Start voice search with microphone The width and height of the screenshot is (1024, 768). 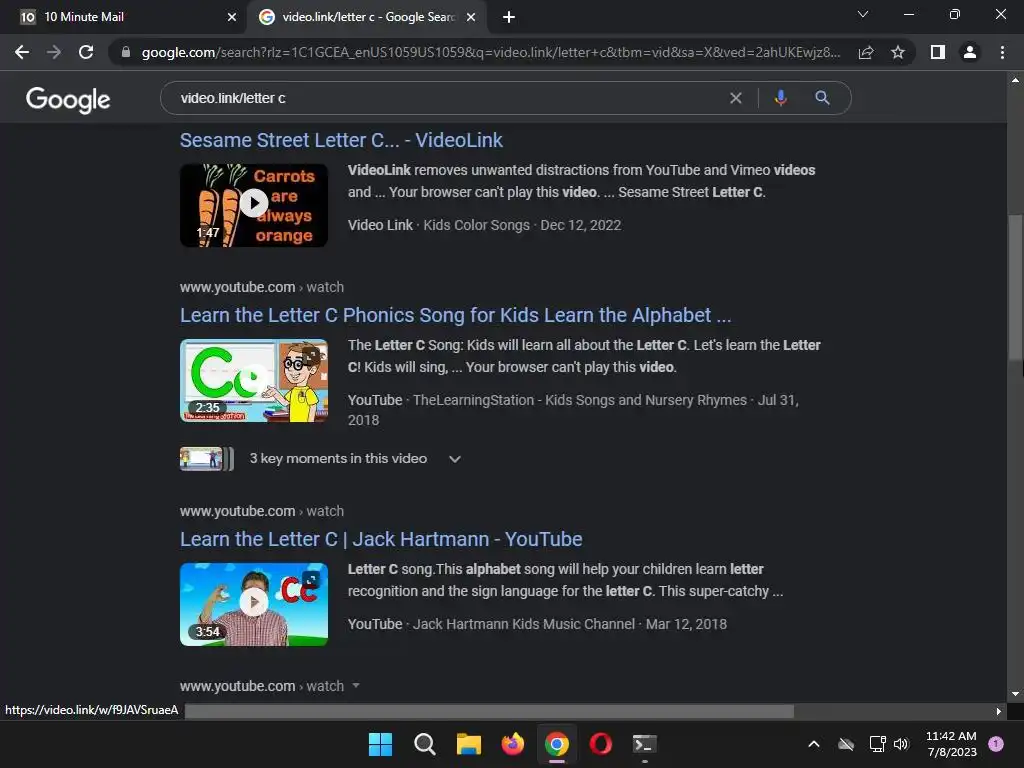tap(780, 98)
